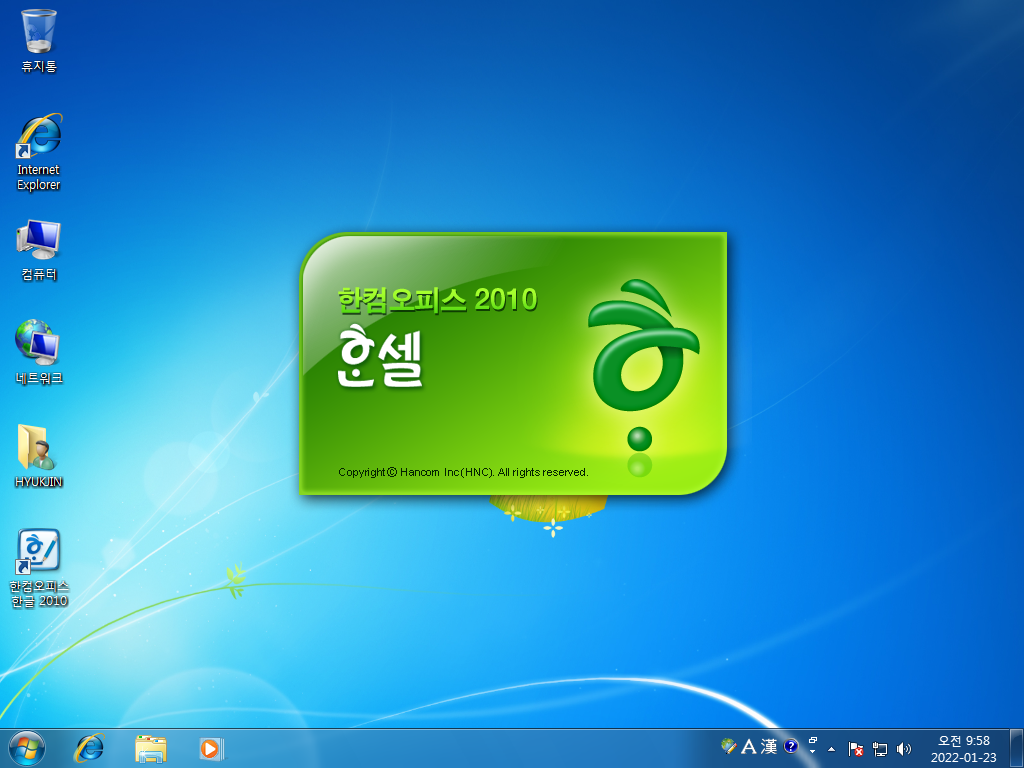Toggle the IME 'A' Korean/English mode
1024x768 pixels.
(x=748, y=746)
